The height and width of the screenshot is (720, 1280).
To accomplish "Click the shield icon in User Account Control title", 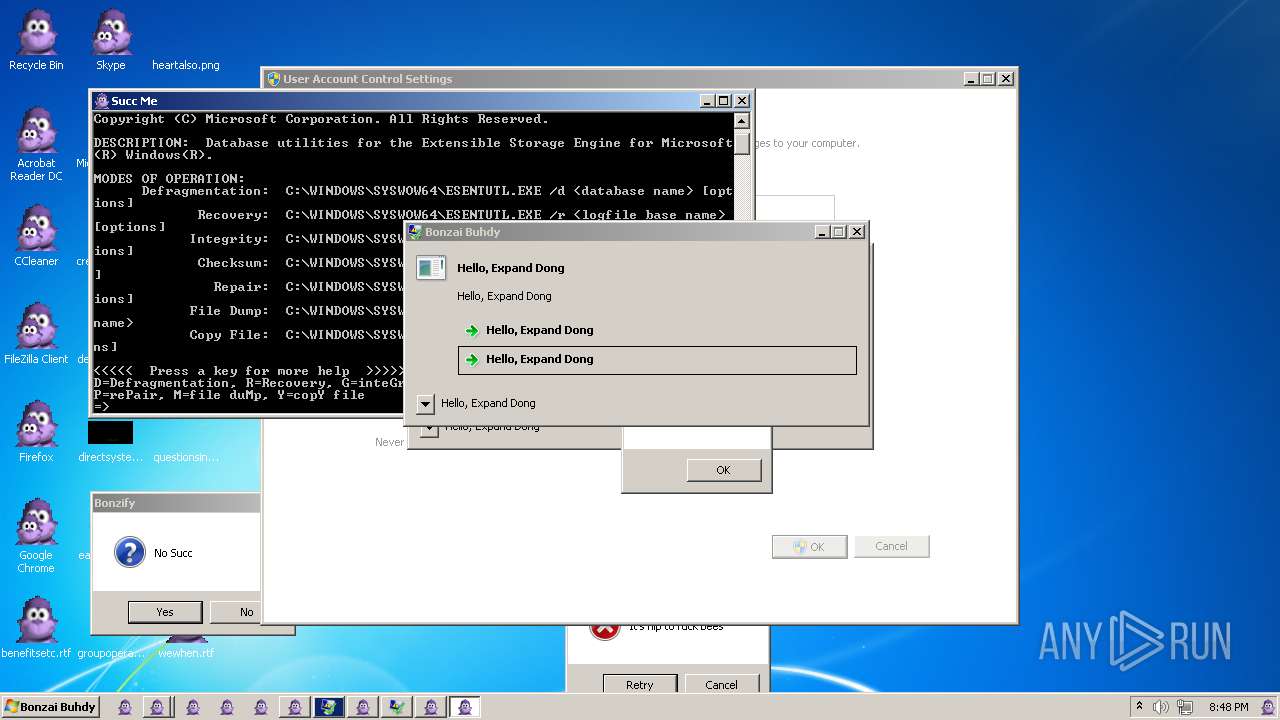I will tap(273, 79).
